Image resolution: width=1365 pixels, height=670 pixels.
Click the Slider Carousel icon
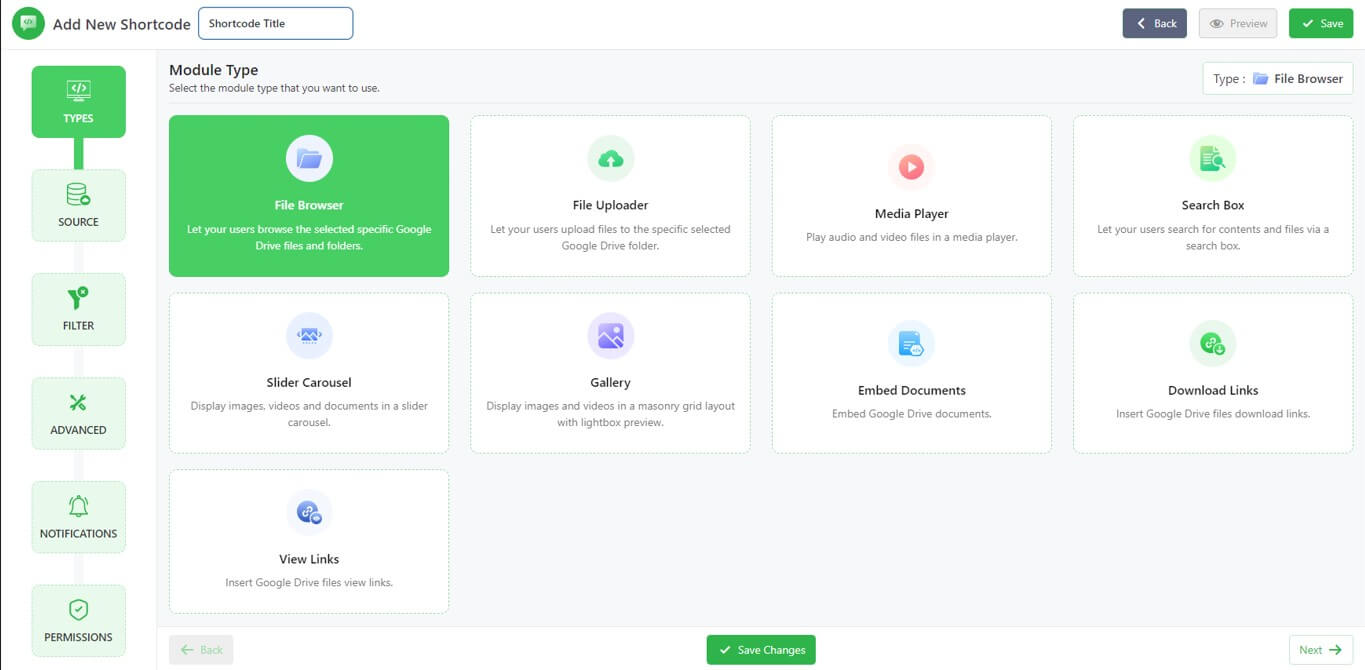coord(309,335)
